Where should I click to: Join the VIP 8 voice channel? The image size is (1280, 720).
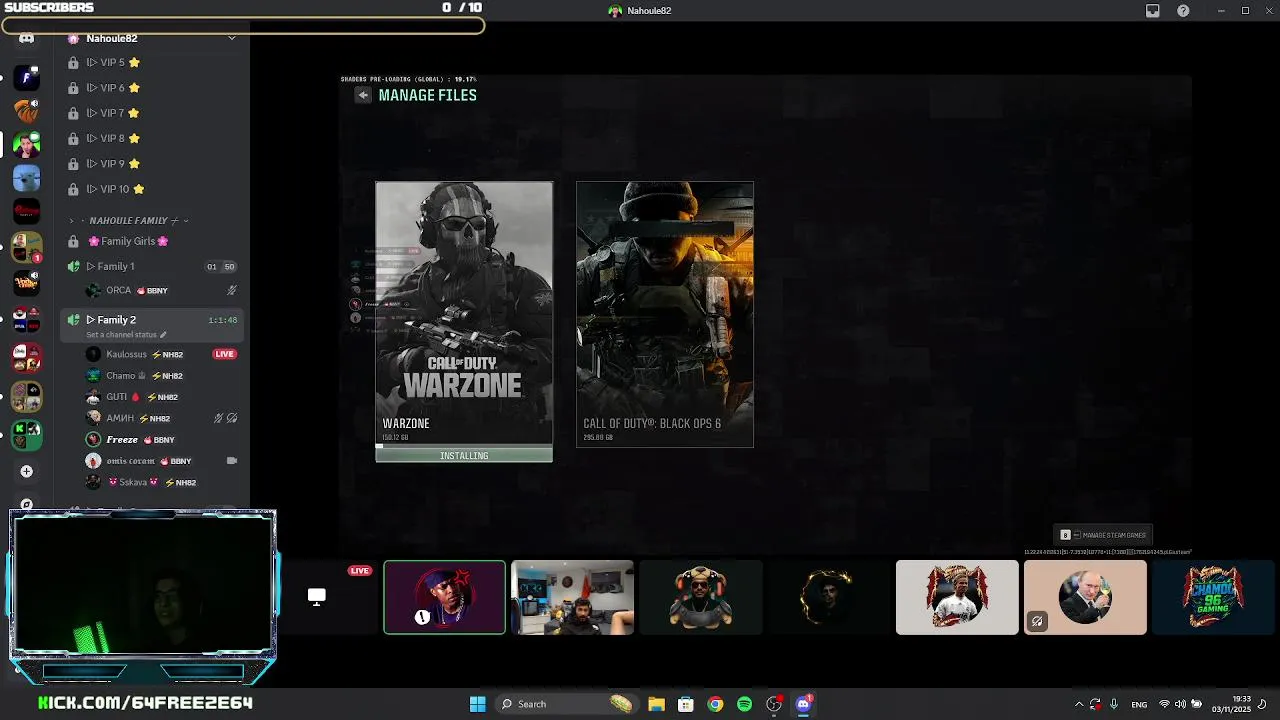pyautogui.click(x=152, y=138)
